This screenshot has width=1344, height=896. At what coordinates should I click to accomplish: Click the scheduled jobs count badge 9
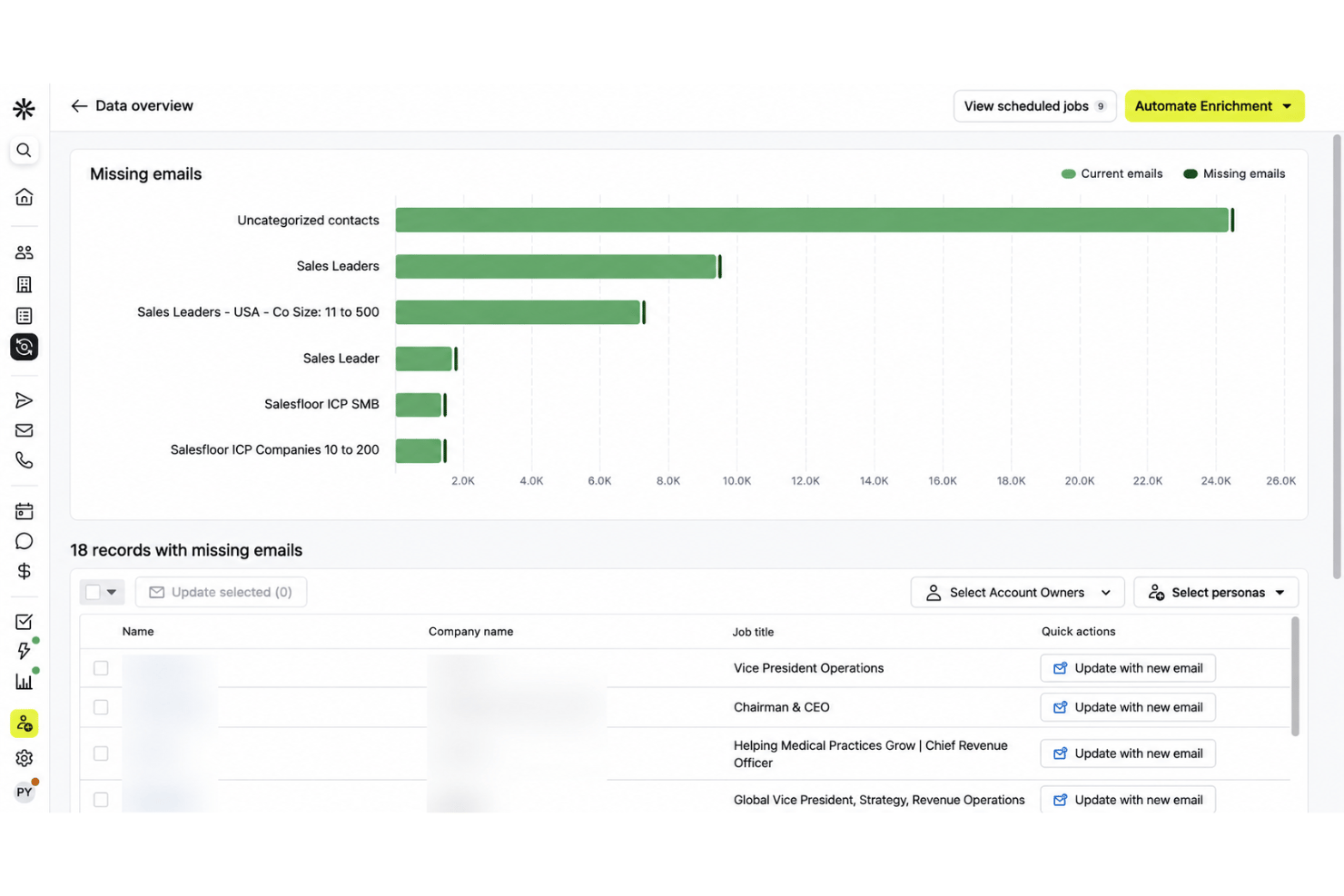coord(1101,106)
